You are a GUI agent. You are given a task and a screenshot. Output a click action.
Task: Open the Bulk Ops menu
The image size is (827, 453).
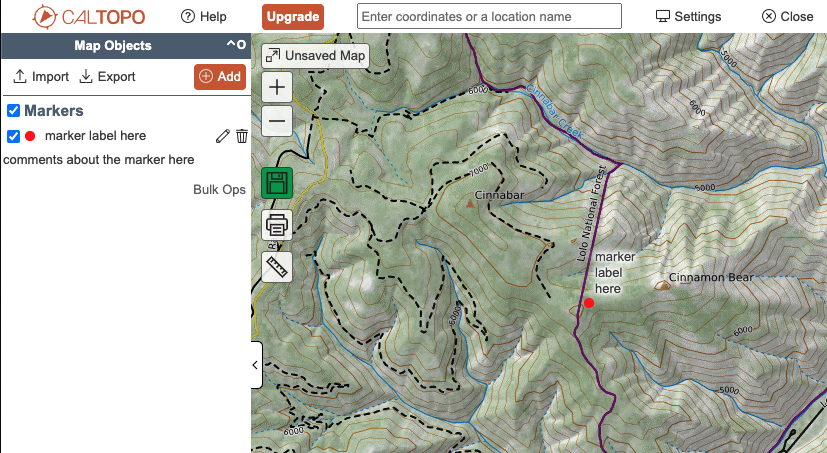pyautogui.click(x=219, y=189)
